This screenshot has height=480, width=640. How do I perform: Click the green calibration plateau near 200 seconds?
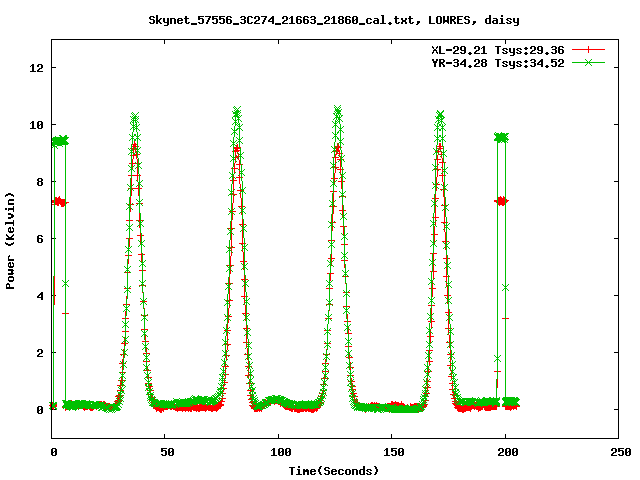click(x=501, y=137)
